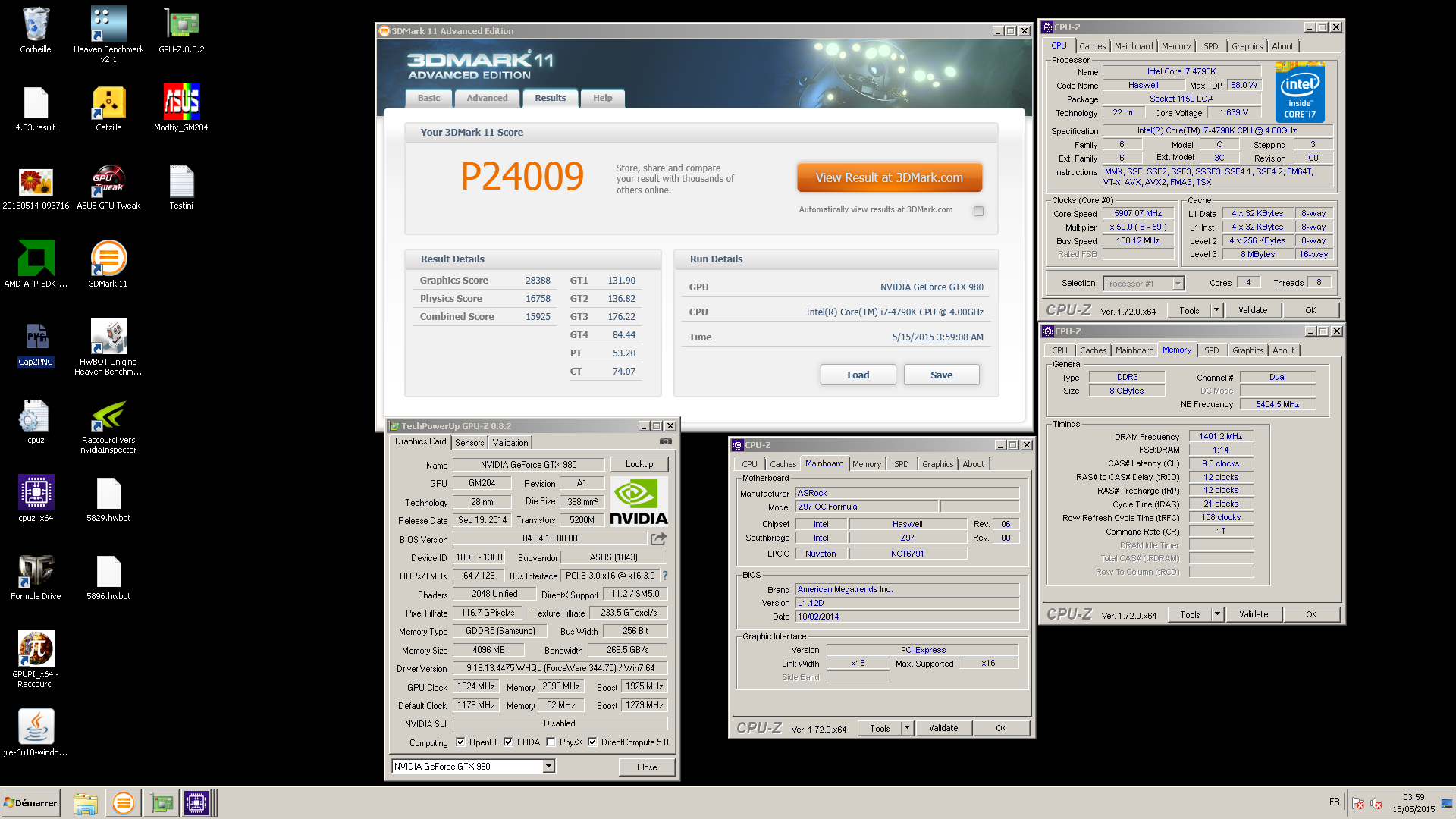Open AMD-APP-SDK installer icon
This screenshot has height=819, width=1456.
coord(36,265)
